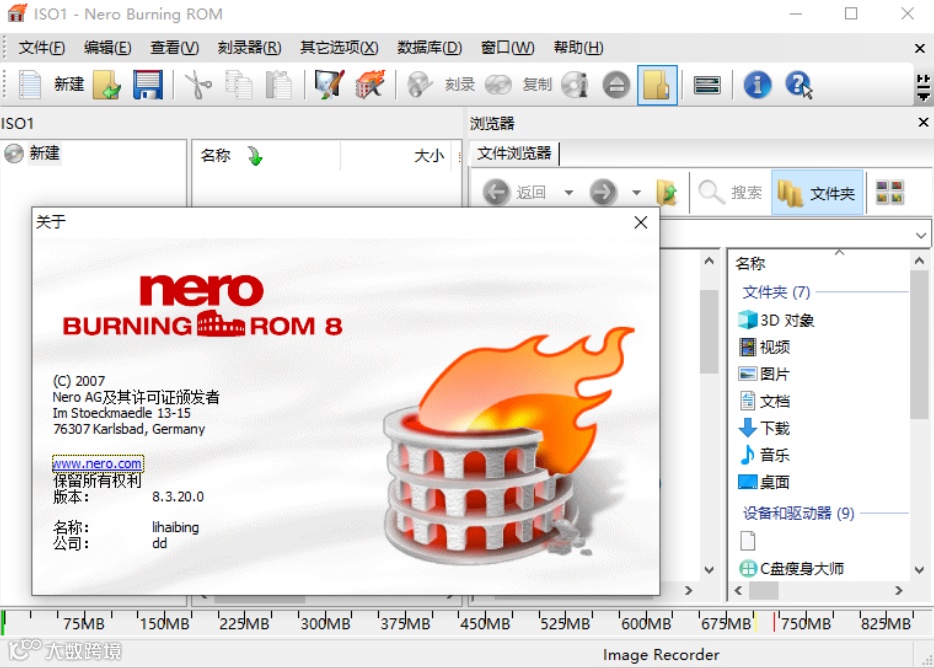Collapse the 设备和驱动器 (9) group
Image resolution: width=934 pixels, height=668 pixels.
tap(798, 513)
